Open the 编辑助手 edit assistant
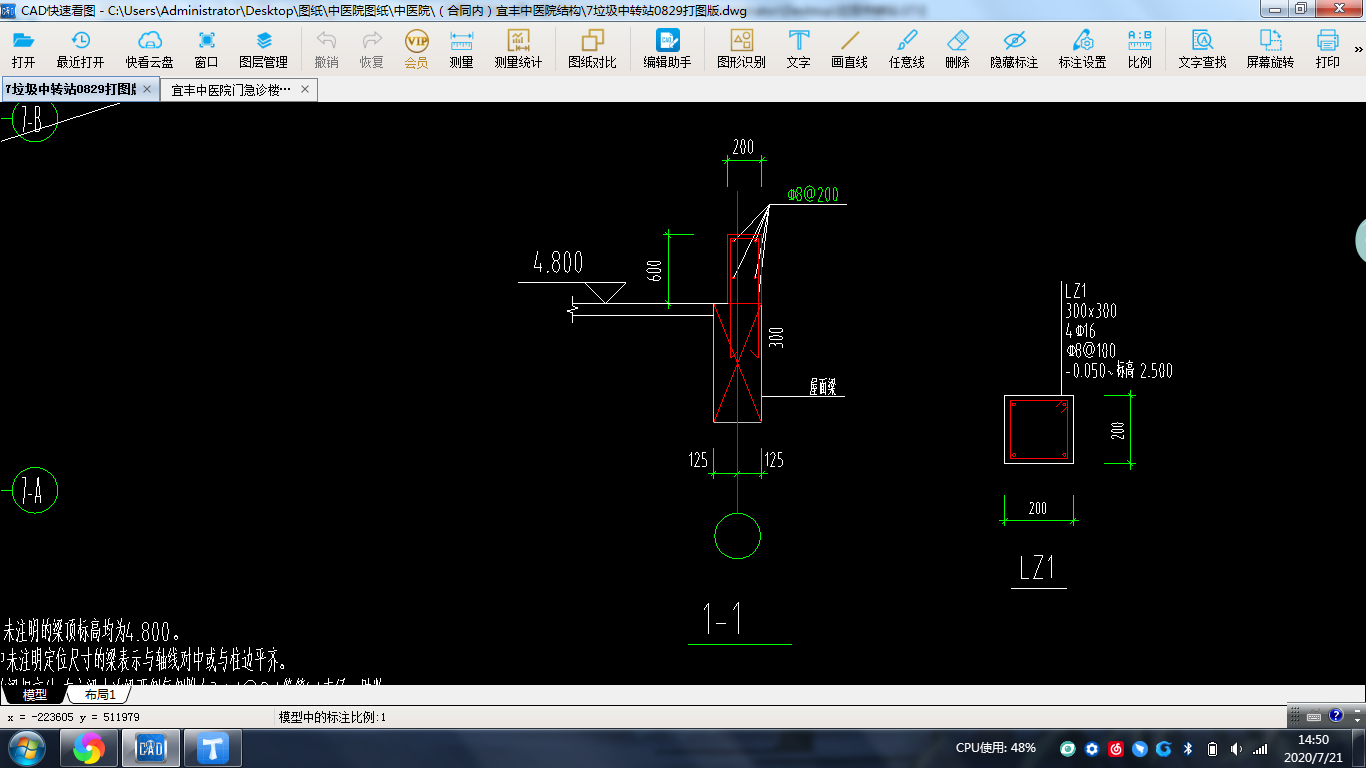The height and width of the screenshot is (768, 1366). click(667, 49)
